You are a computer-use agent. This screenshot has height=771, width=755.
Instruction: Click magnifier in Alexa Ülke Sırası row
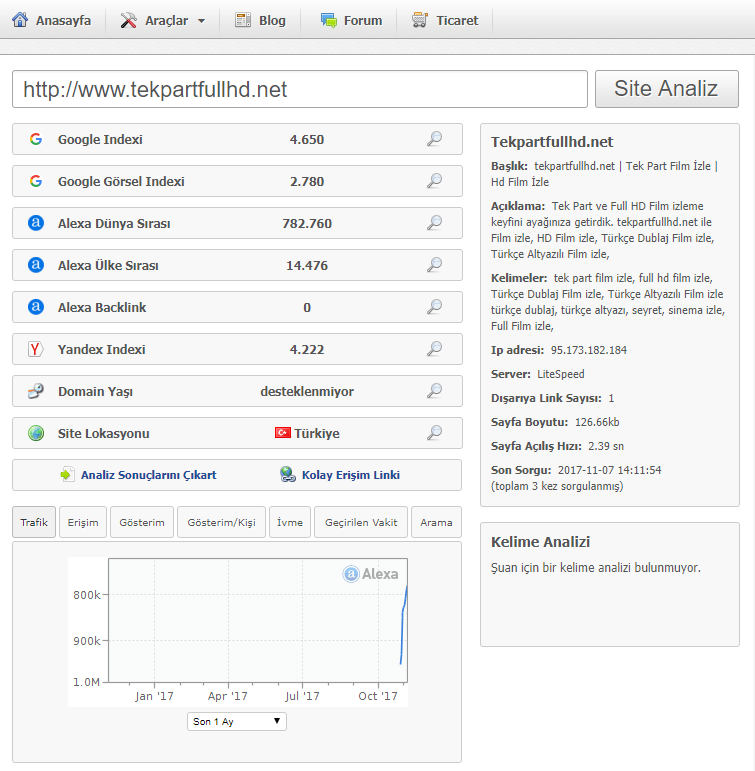[x=434, y=265]
